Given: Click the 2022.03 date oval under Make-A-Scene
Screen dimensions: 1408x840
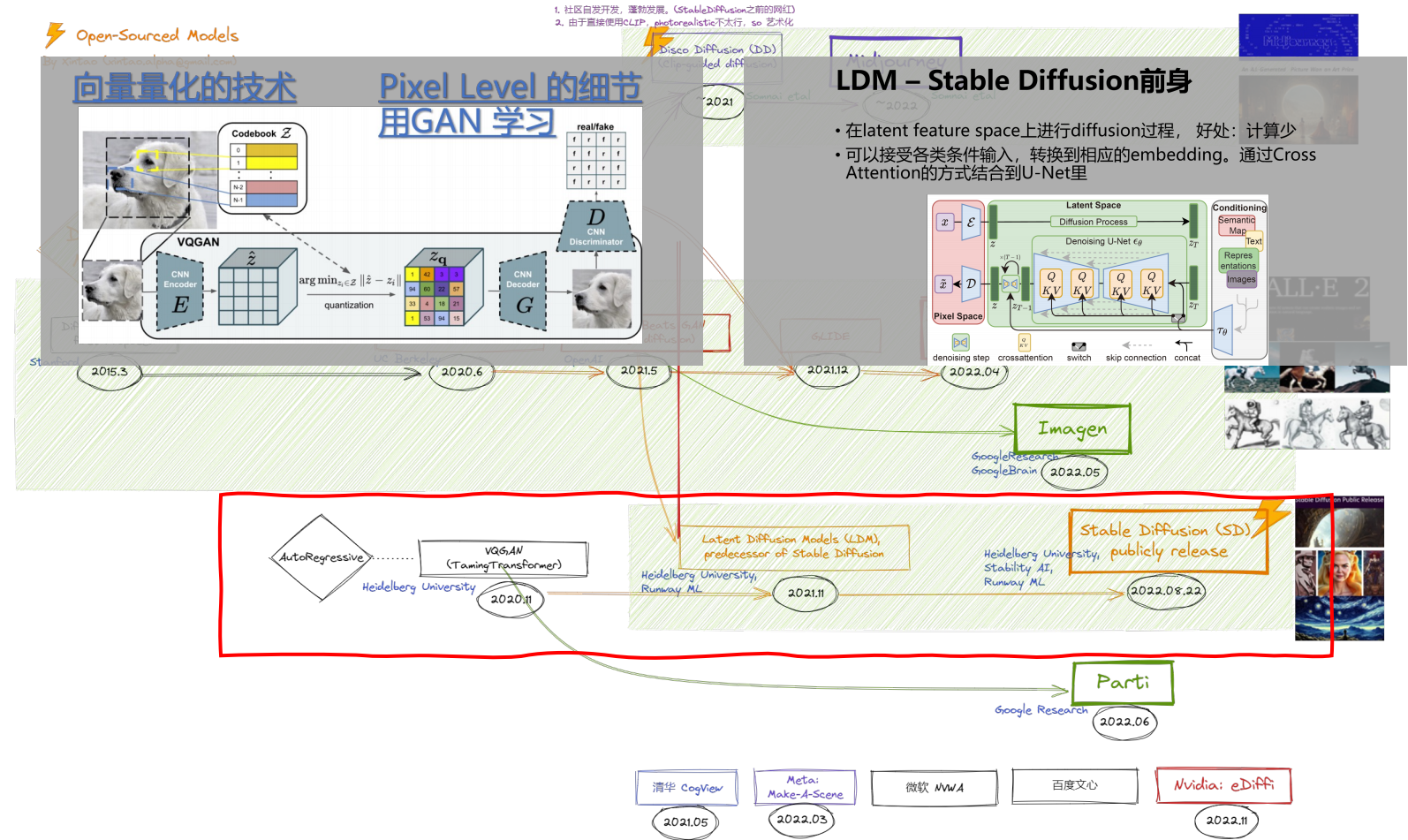Looking at the screenshot, I should (802, 820).
